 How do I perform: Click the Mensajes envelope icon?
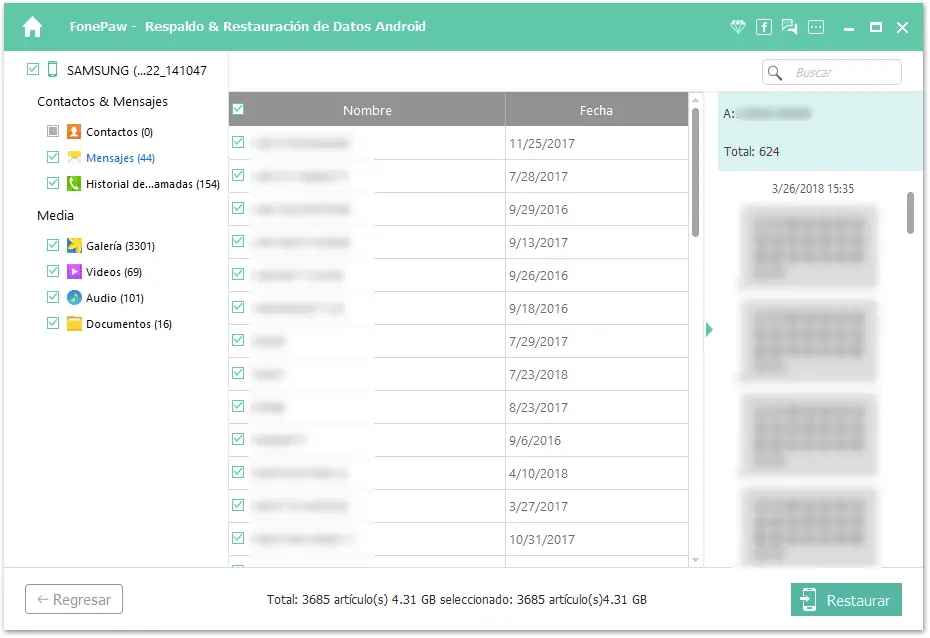pyautogui.click(x=74, y=157)
